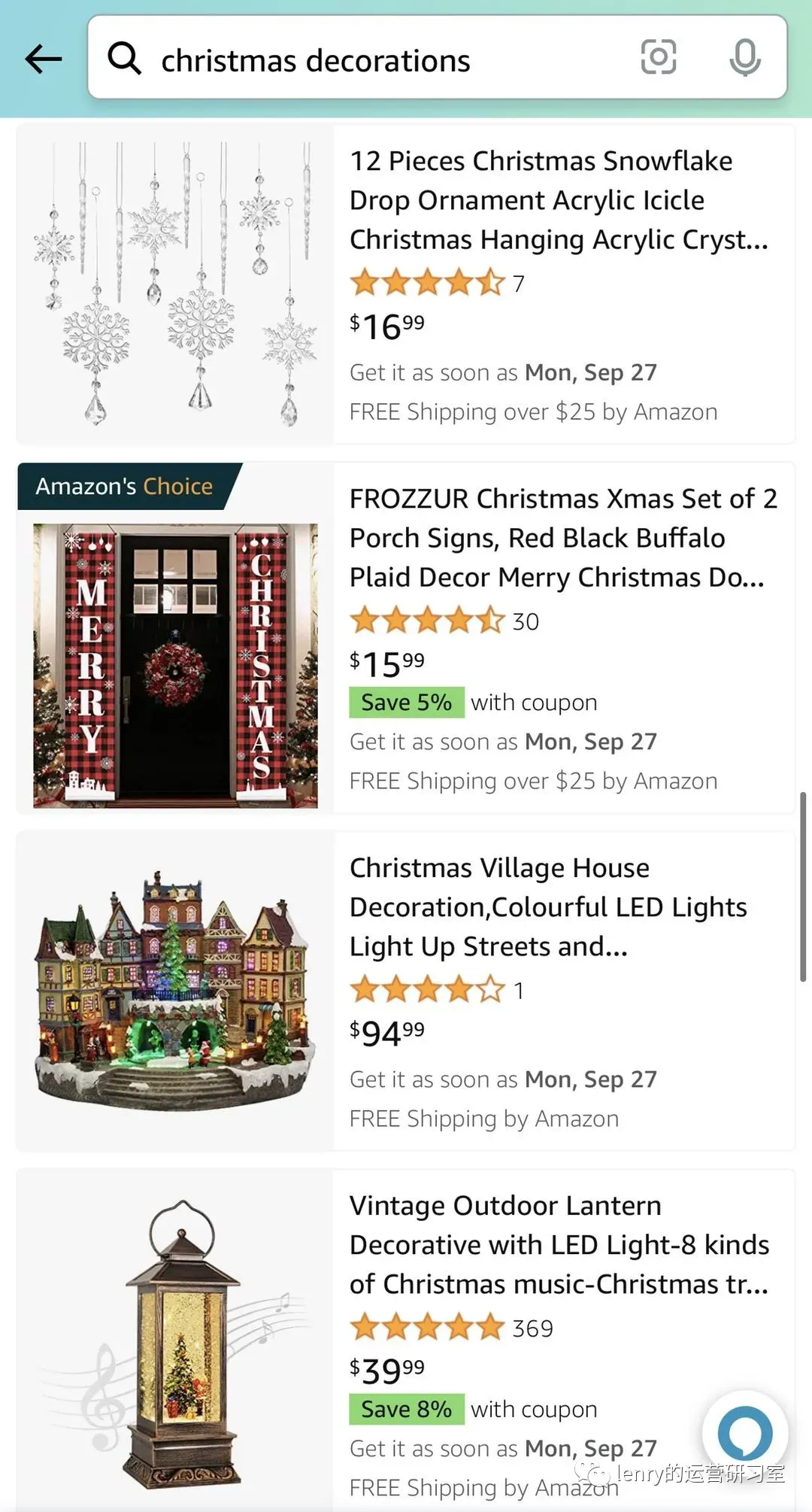Tap star rating of FROZZUR porch signs
This screenshot has width=812, height=1512.
(427, 621)
